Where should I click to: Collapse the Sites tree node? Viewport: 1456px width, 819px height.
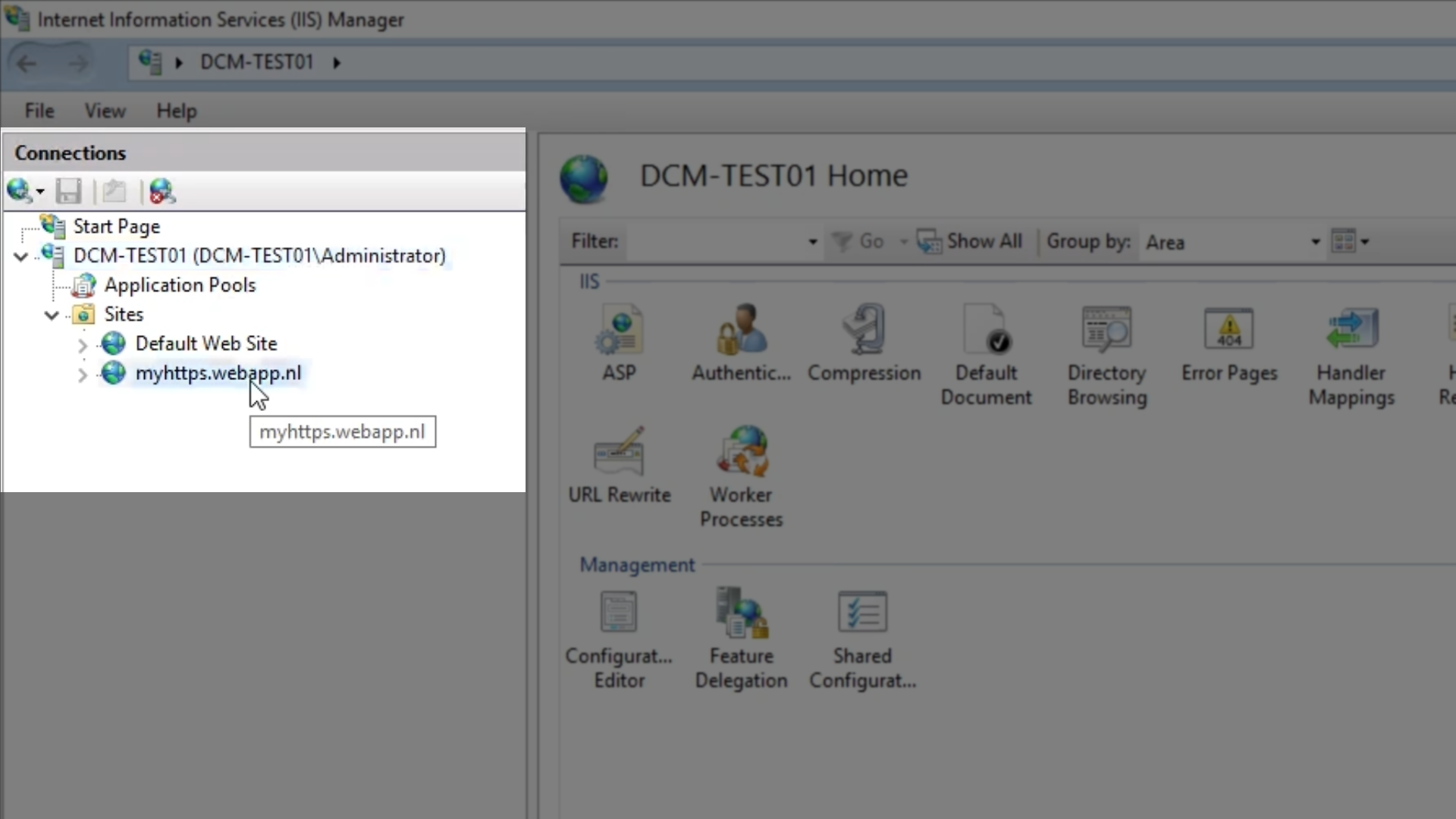[x=52, y=315]
